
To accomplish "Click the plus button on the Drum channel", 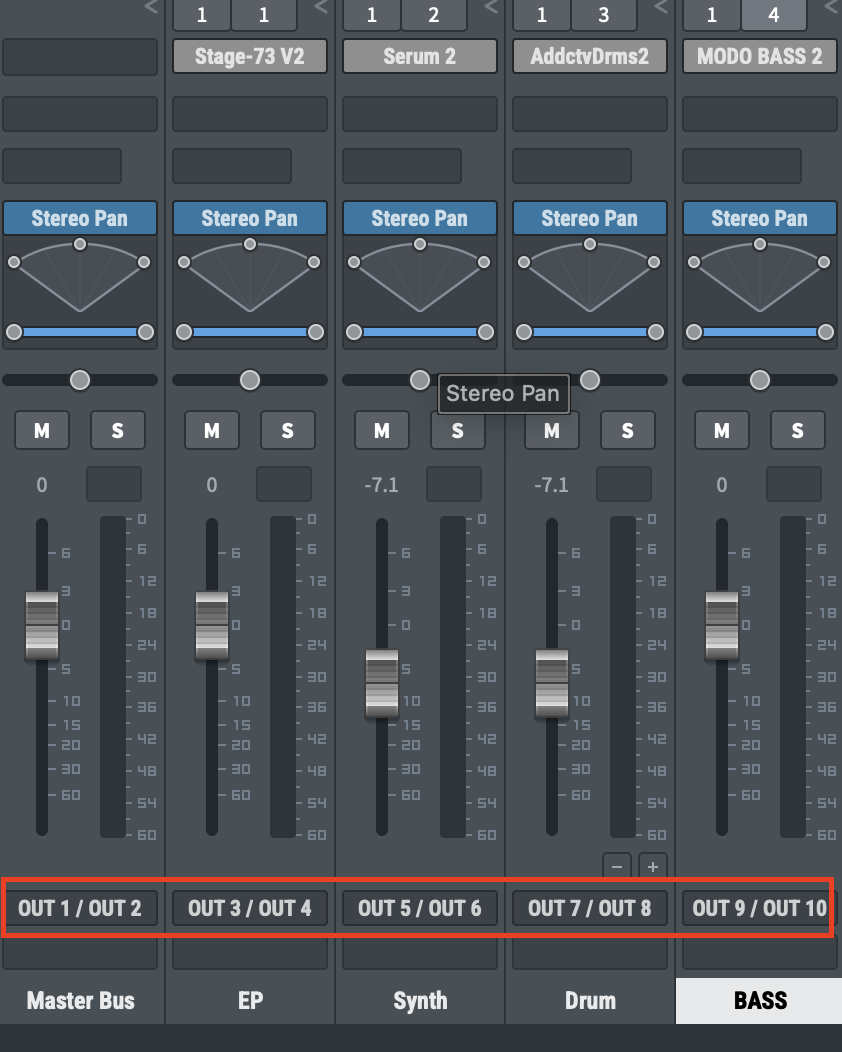I will [x=653, y=866].
